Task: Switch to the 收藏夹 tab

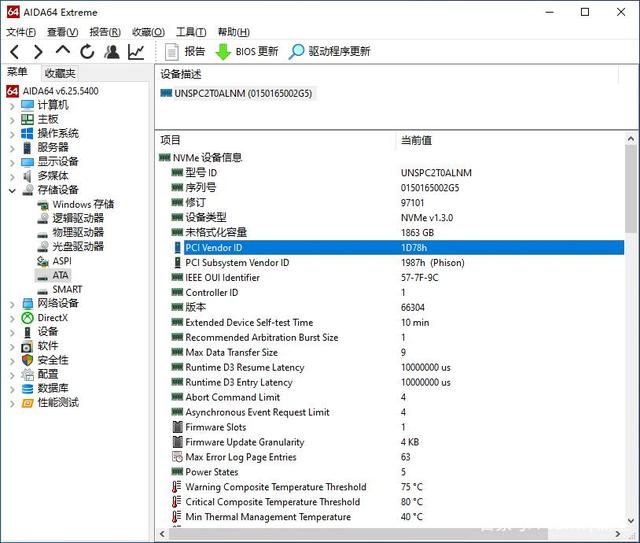Action: point(60,73)
